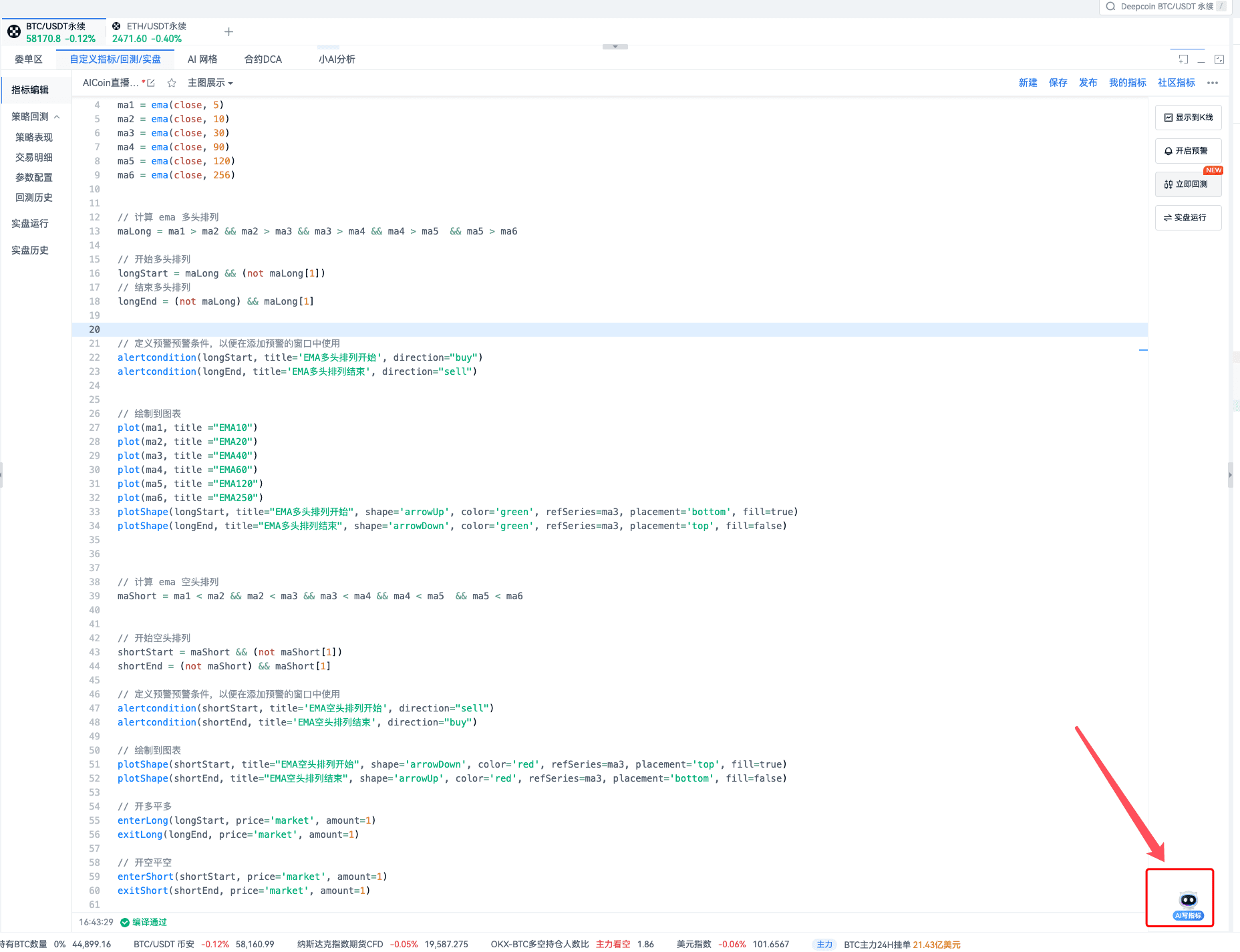Click BTC主力24H挂单 status entry
This screenshot has width=1240, height=952.
(902, 944)
